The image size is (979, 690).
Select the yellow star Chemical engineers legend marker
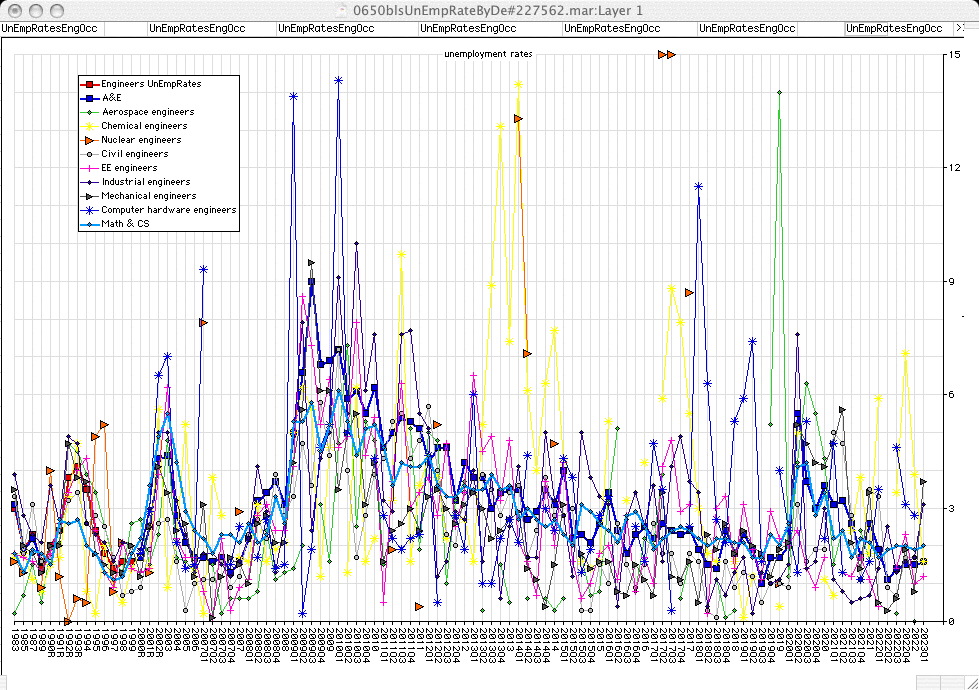point(90,126)
